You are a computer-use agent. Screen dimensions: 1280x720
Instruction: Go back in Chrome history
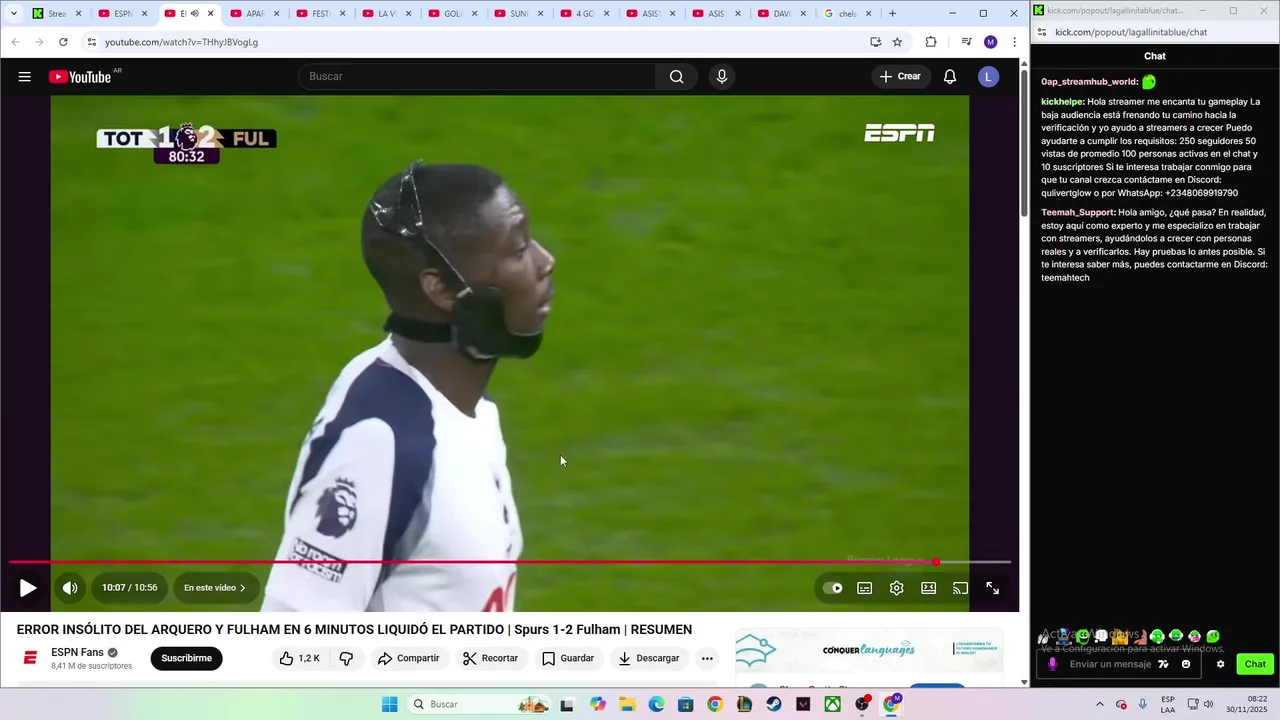pos(15,42)
